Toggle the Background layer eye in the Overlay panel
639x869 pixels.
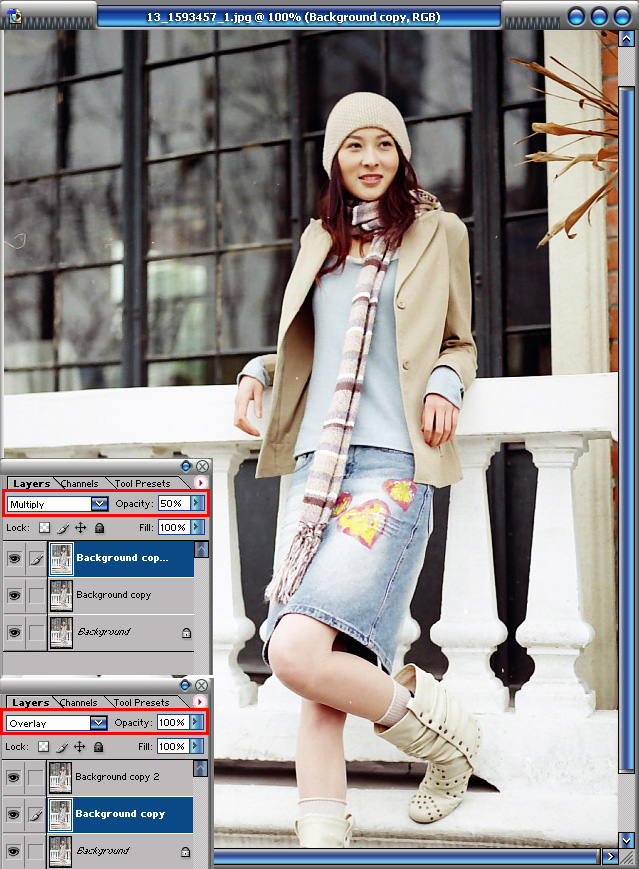pyautogui.click(x=13, y=851)
